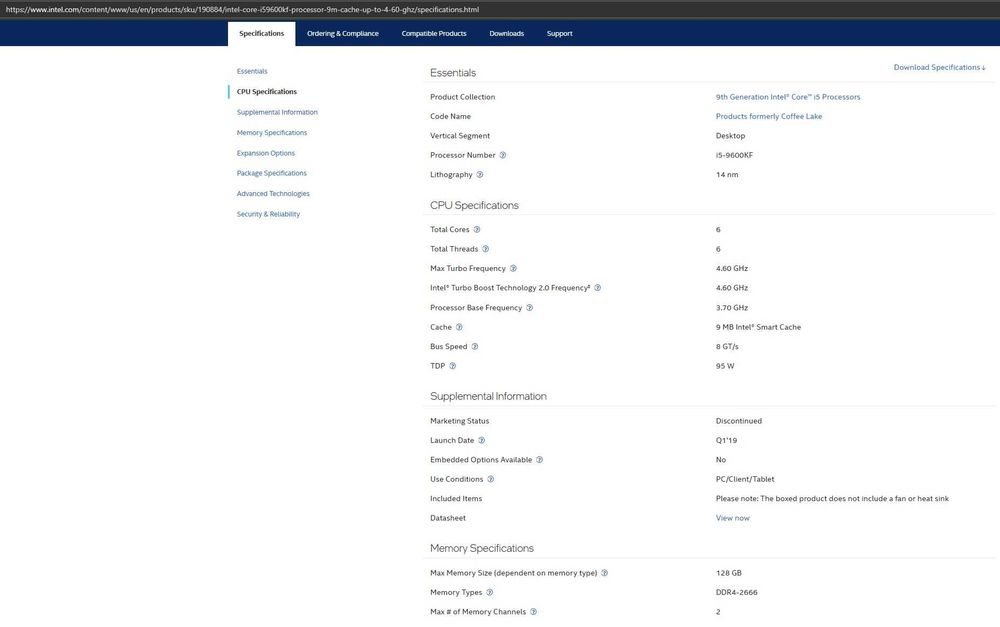Select the 95 W TDP value
This screenshot has height=627, width=1000.
[724, 366]
